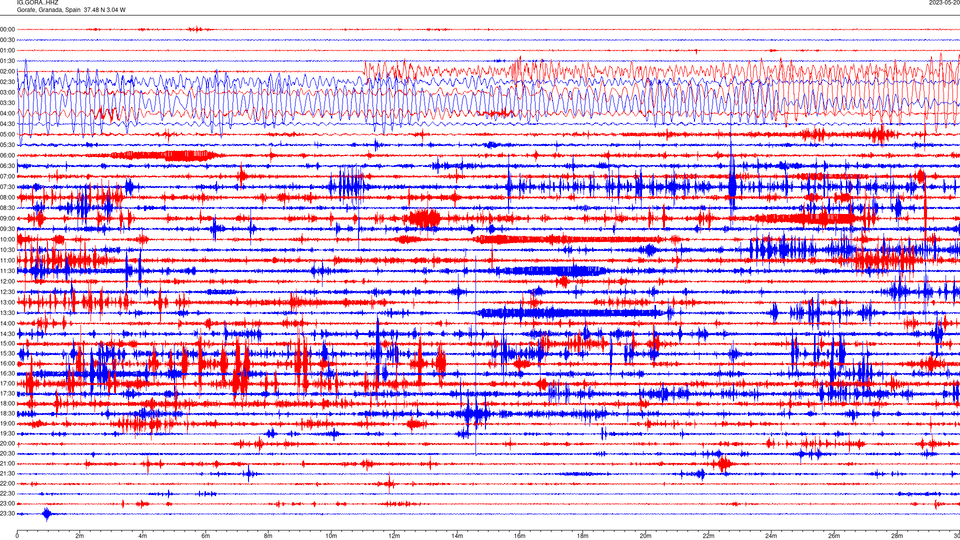Select the 11:30 time row label
960x540 pixels.
[7, 271]
